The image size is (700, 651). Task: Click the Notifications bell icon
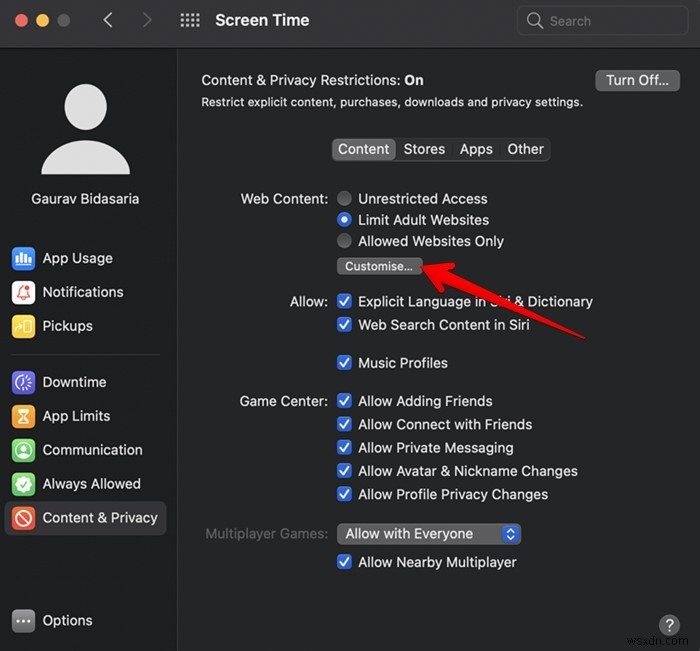[x=23, y=292]
